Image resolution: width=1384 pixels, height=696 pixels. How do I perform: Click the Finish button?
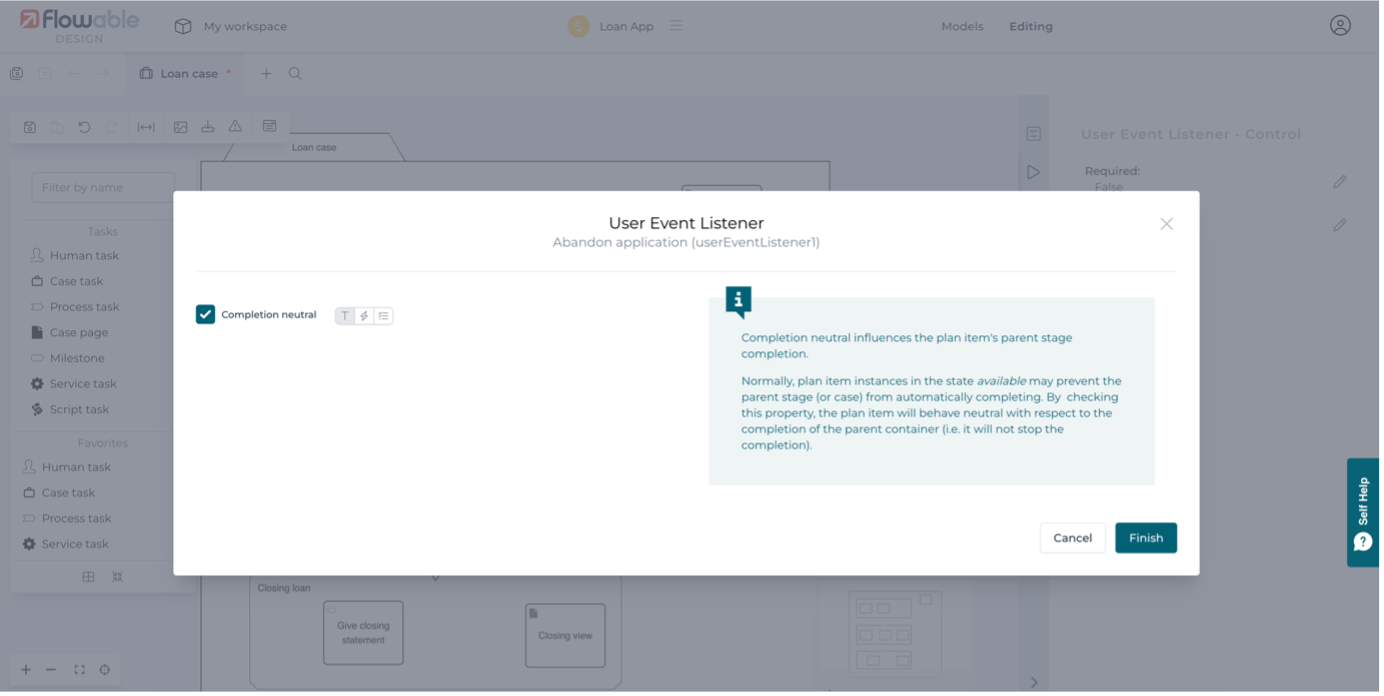(1145, 538)
